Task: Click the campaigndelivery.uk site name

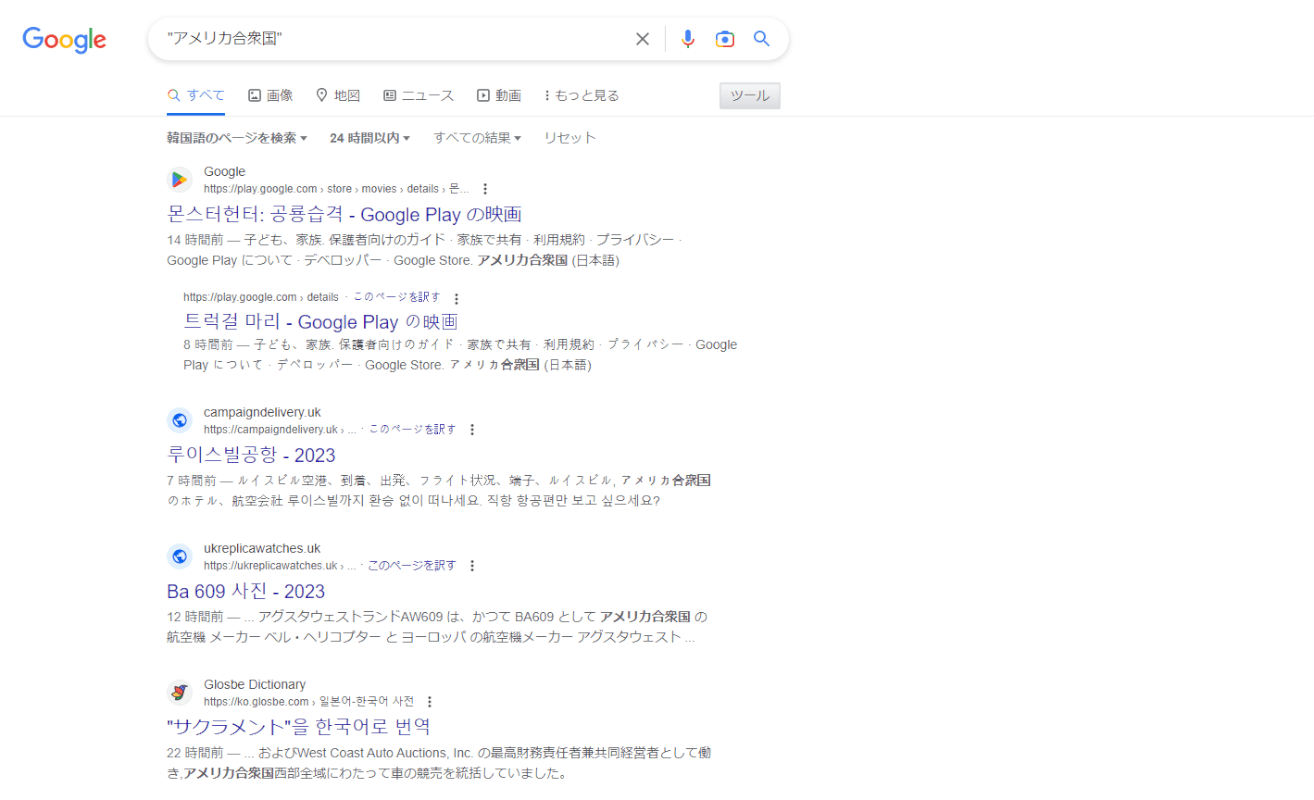Action: click(x=262, y=413)
